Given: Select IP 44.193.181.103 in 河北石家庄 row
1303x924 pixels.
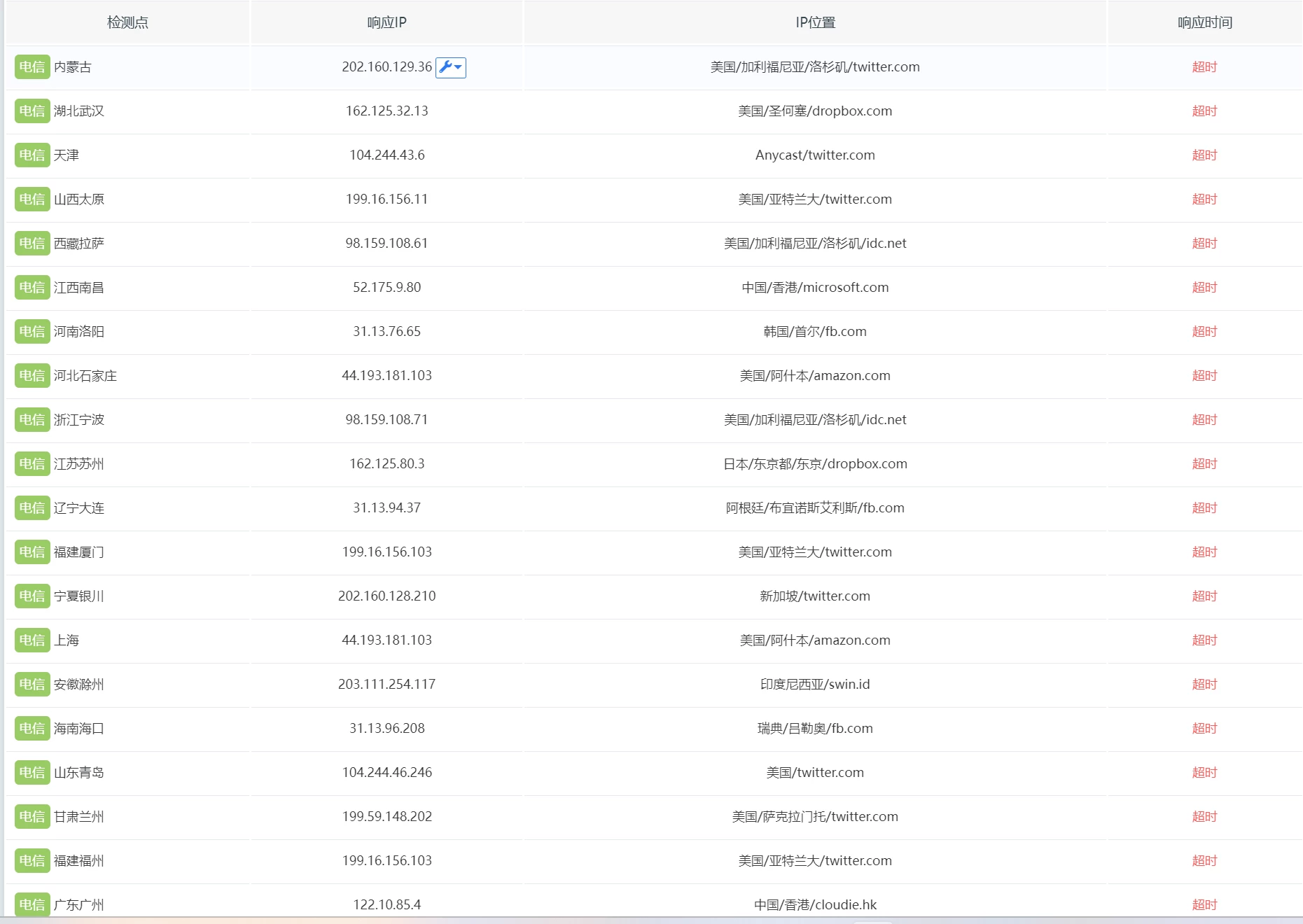Looking at the screenshot, I should 386,376.
